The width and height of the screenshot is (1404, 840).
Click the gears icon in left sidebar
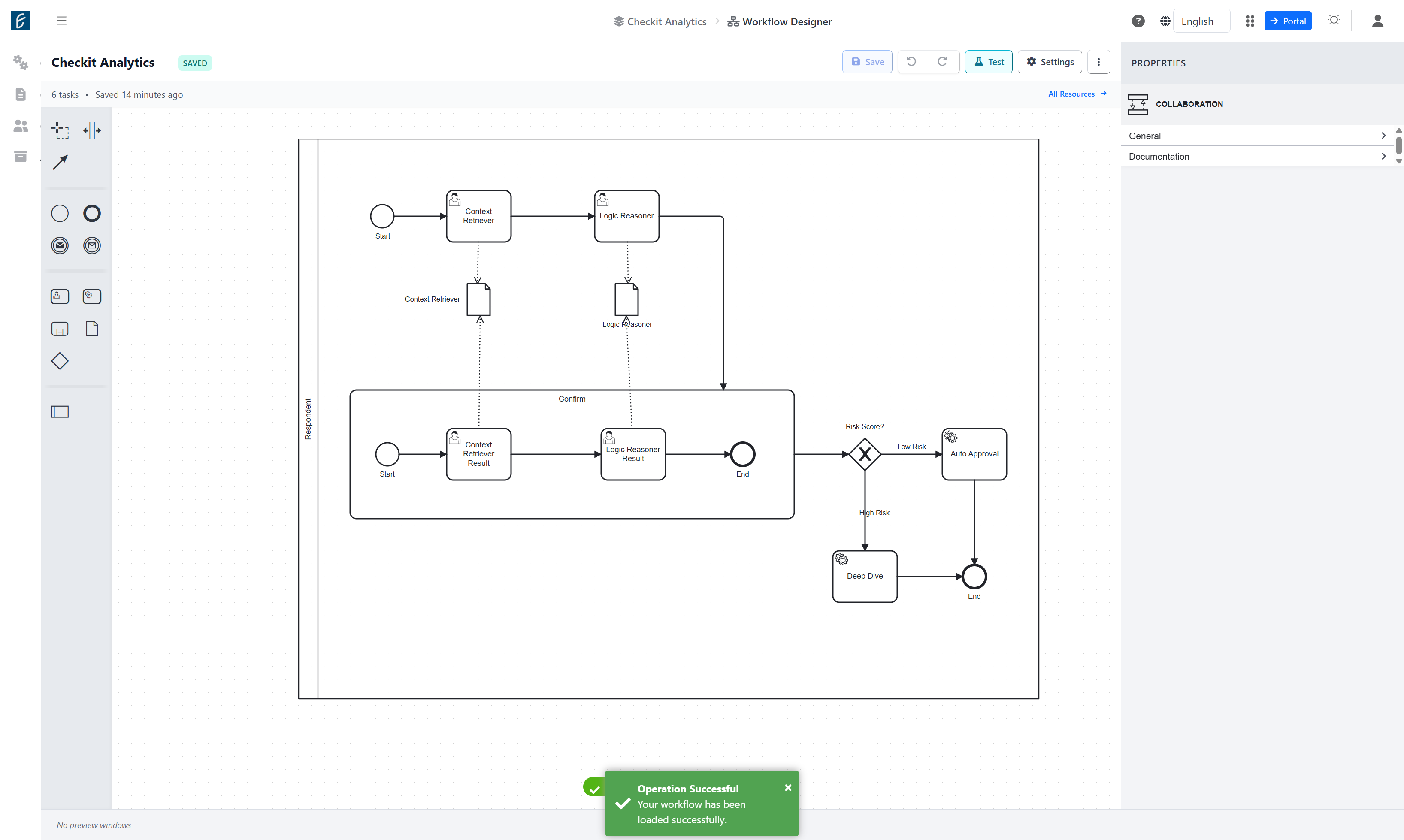[x=20, y=62]
